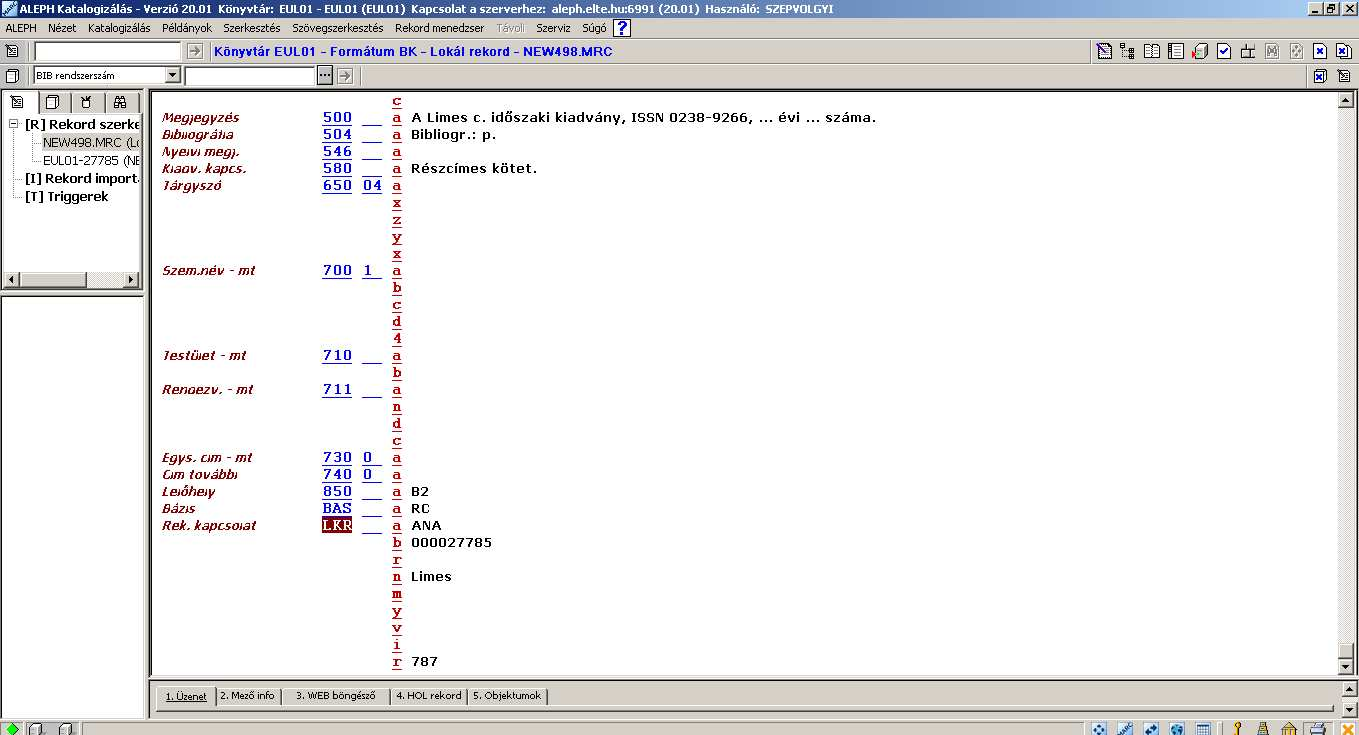Open the Szerviz menu
1359x735 pixels.
(x=553, y=28)
